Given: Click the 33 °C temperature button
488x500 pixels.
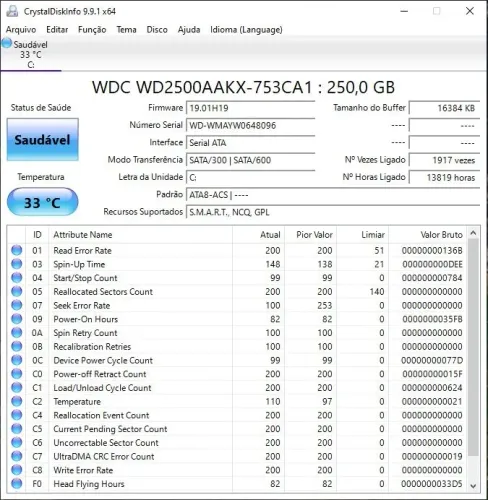Looking at the screenshot, I should (x=42, y=202).
